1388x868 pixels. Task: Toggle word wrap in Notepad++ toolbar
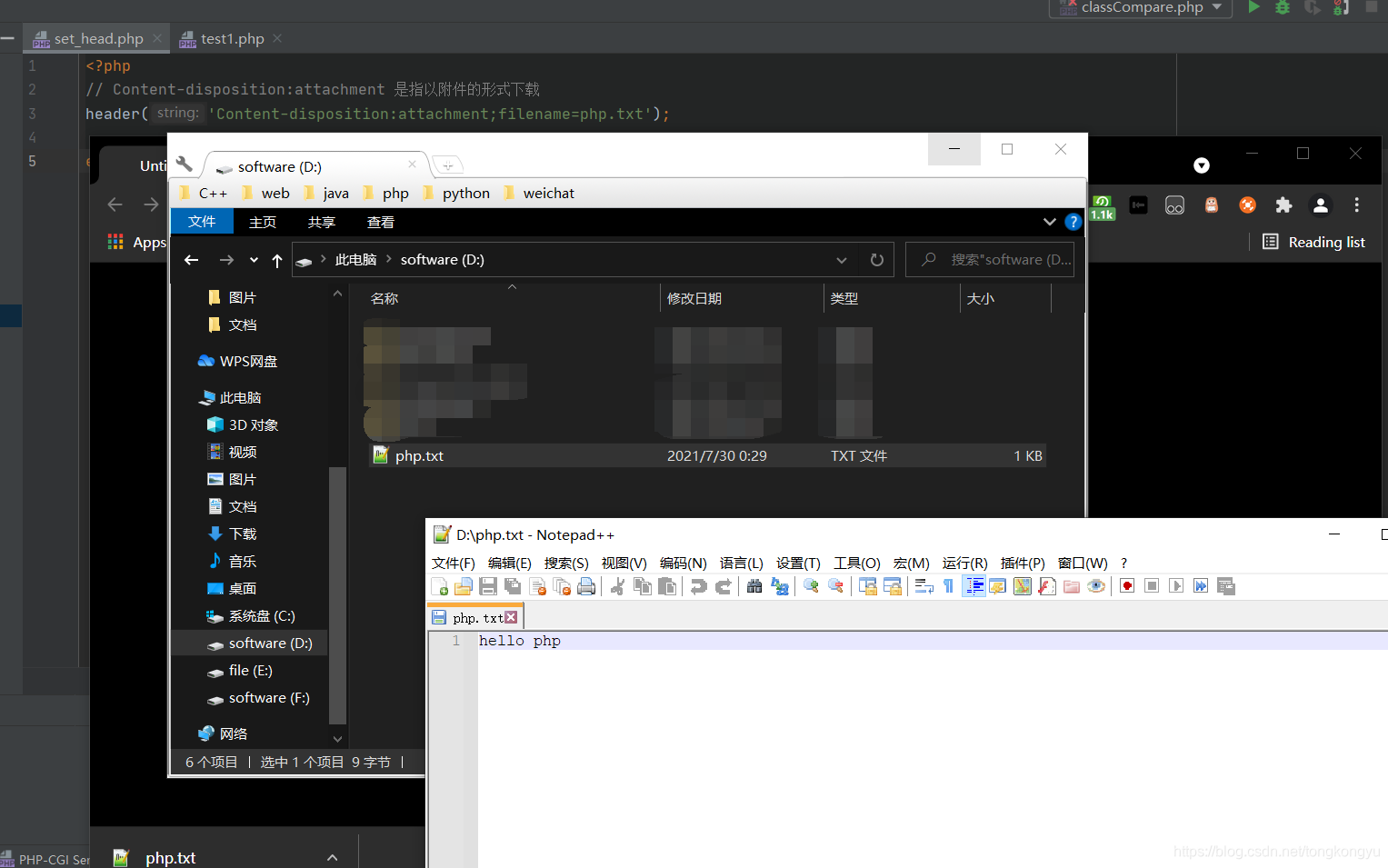[924, 586]
